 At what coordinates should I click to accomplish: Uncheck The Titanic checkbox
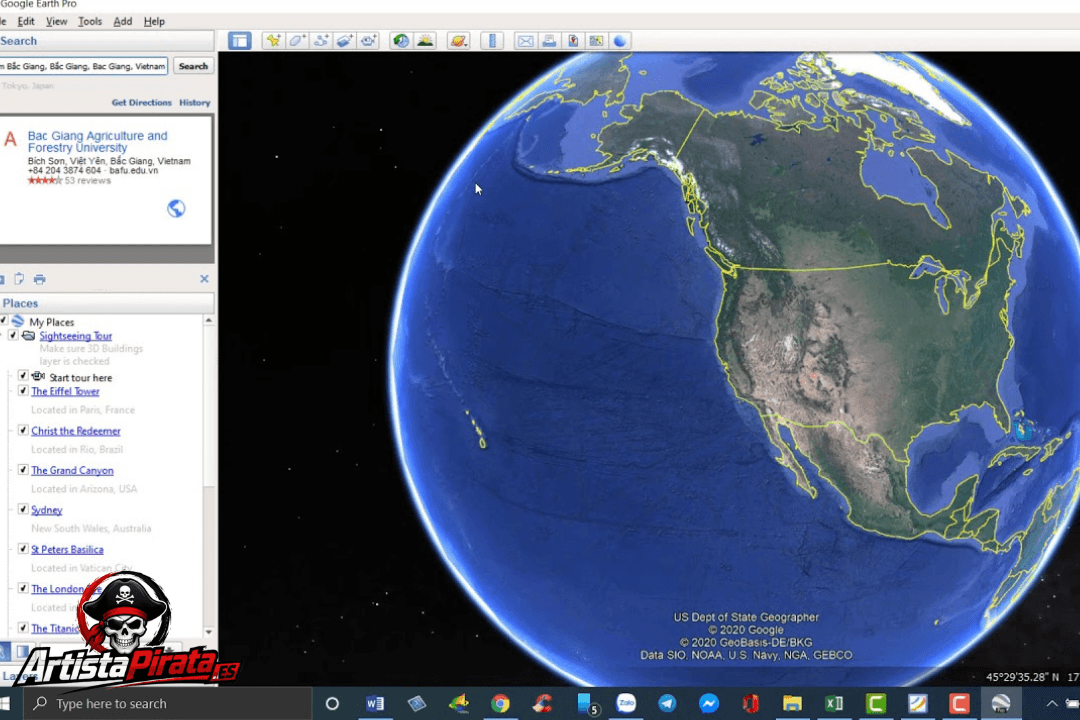23,628
